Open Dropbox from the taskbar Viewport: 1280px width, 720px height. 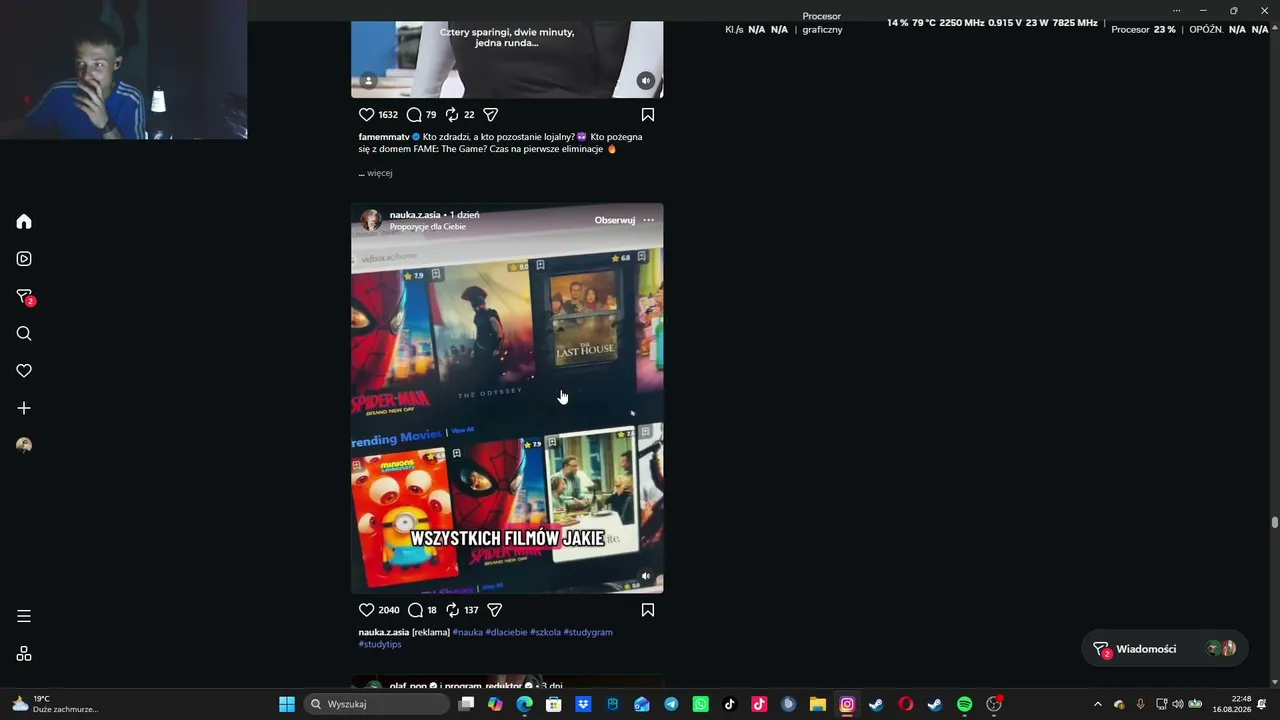583,704
